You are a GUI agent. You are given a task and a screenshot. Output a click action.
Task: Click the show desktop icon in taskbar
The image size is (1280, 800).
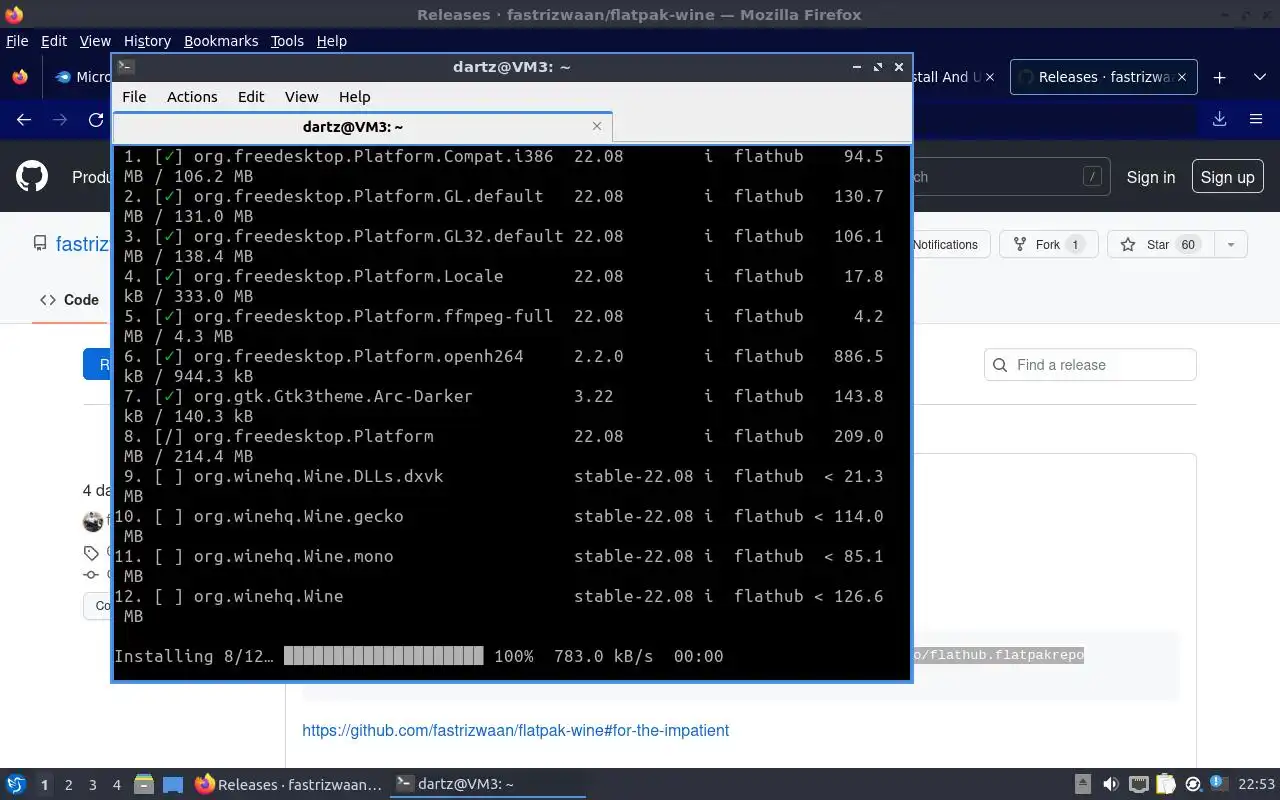[173, 785]
